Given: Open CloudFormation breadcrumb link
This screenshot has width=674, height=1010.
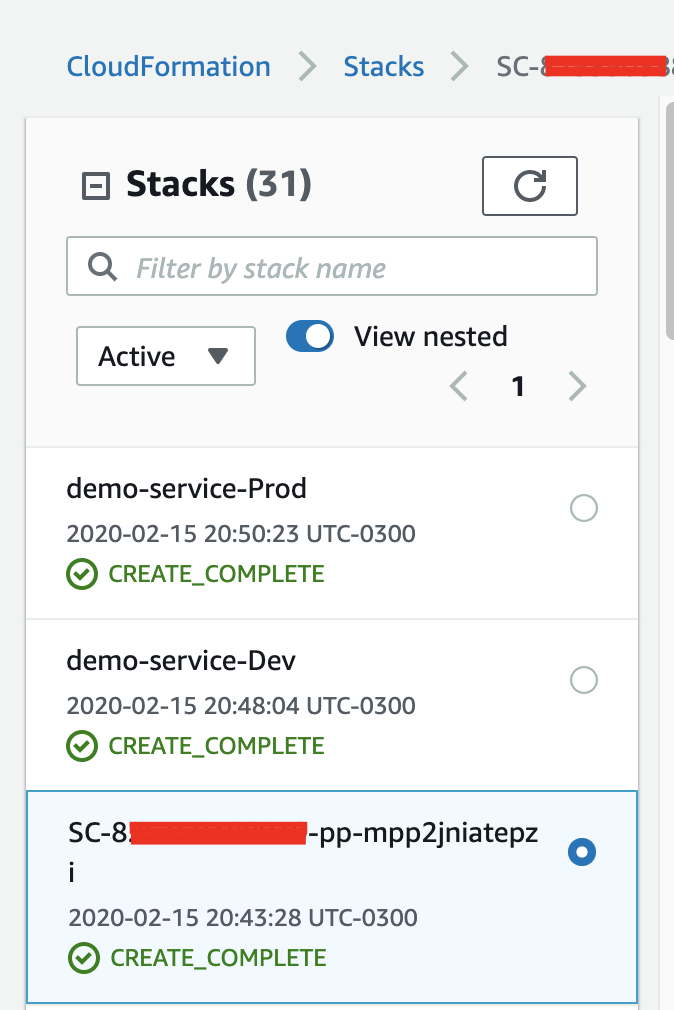Looking at the screenshot, I should click(x=169, y=66).
